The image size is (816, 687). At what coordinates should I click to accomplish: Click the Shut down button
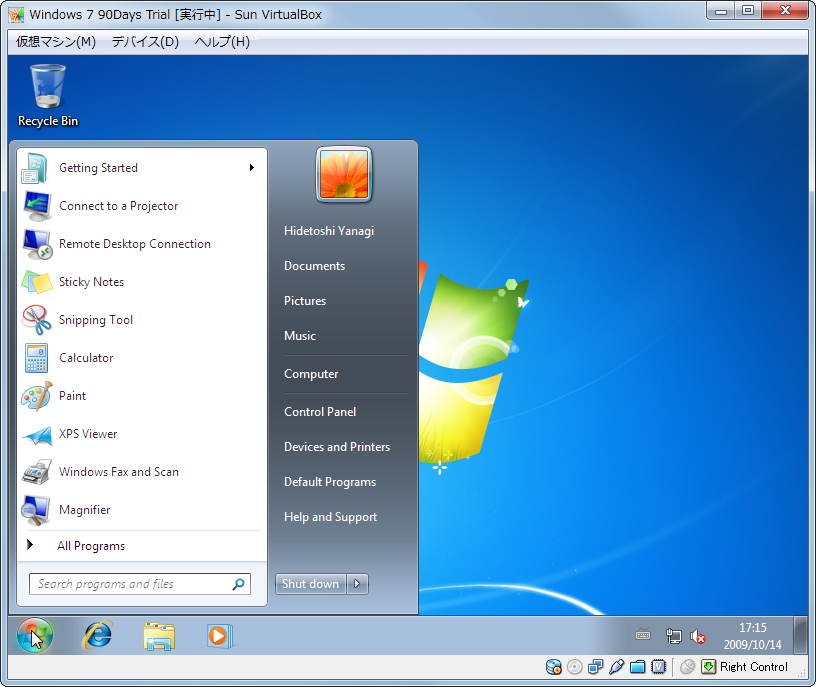pyautogui.click(x=309, y=583)
